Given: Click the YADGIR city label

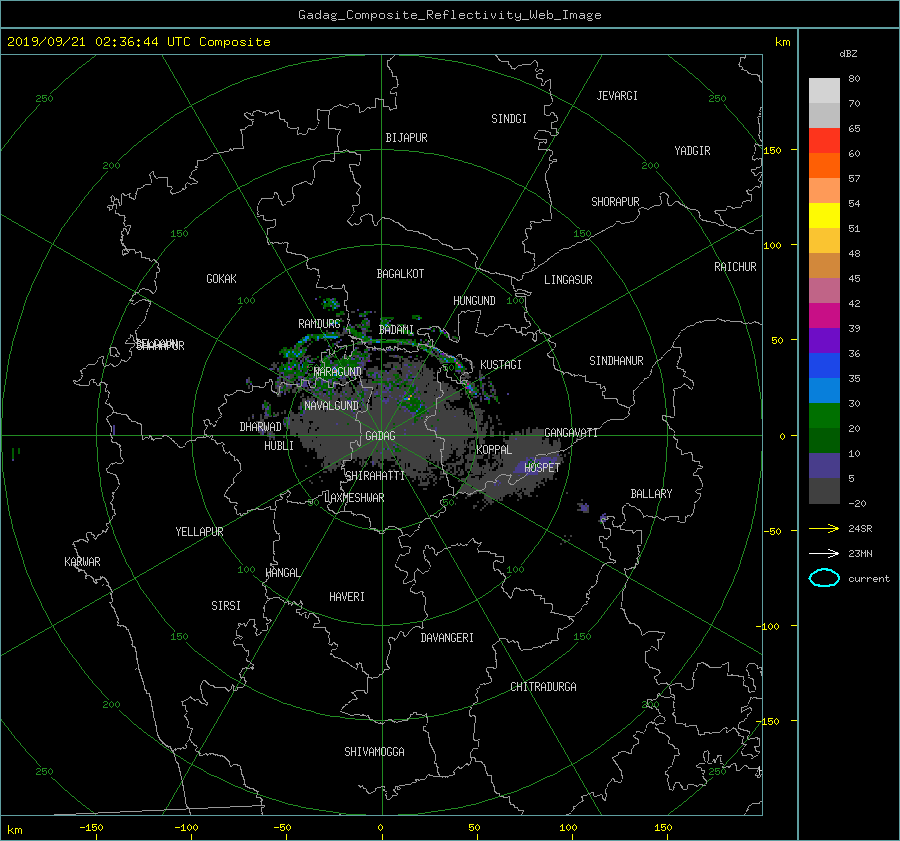Looking at the screenshot, I should (x=692, y=151).
